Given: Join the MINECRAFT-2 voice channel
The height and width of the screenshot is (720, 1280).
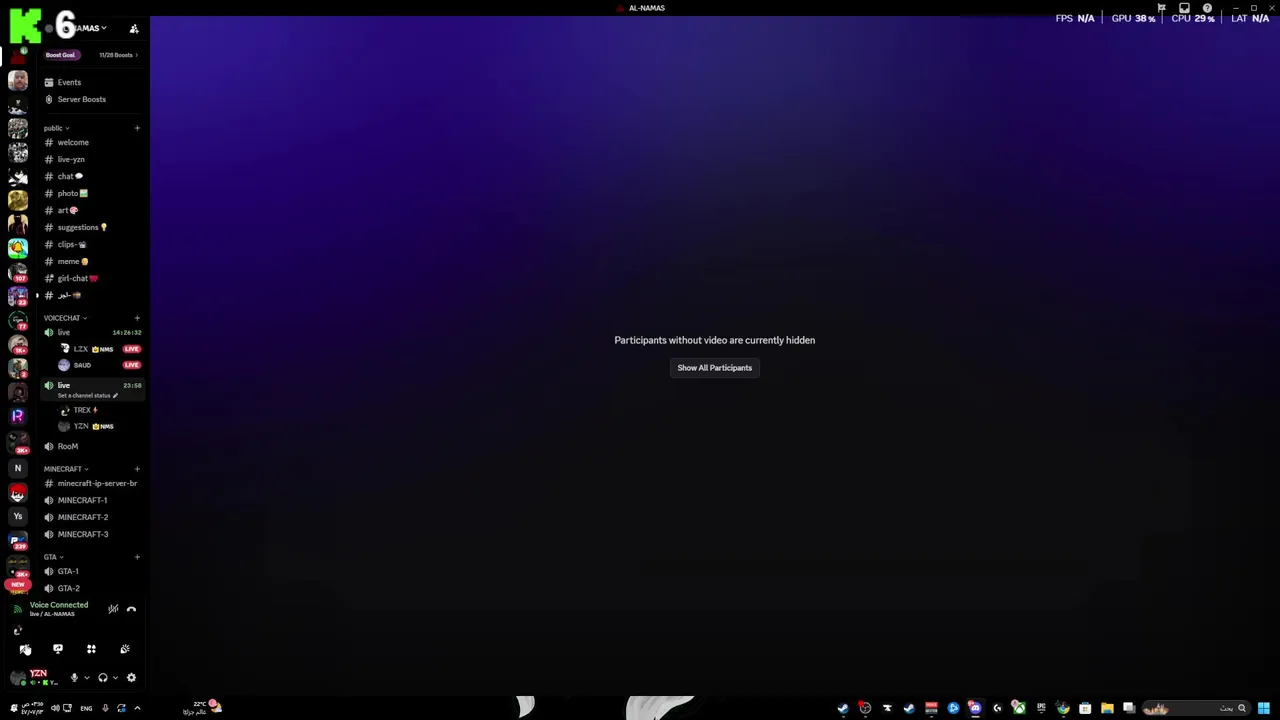Looking at the screenshot, I should [92, 517].
